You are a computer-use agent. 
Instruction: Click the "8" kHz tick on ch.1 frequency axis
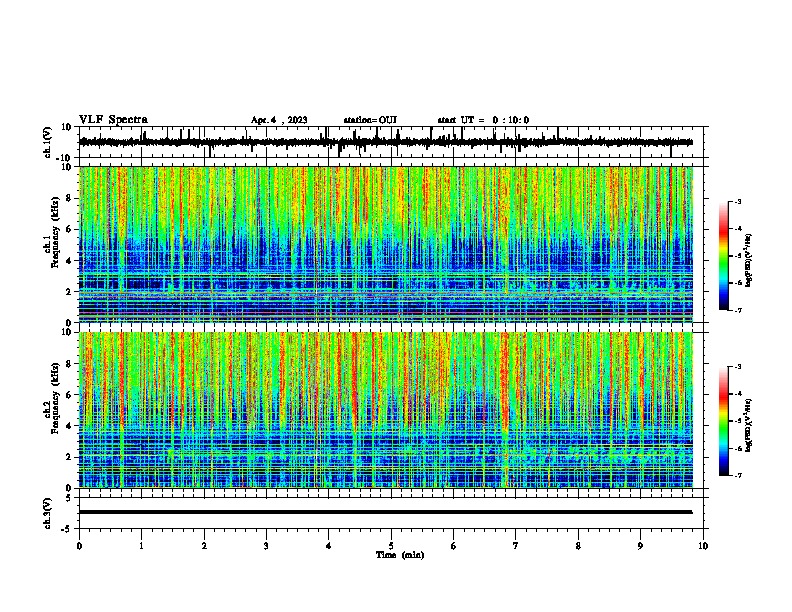[69, 198]
